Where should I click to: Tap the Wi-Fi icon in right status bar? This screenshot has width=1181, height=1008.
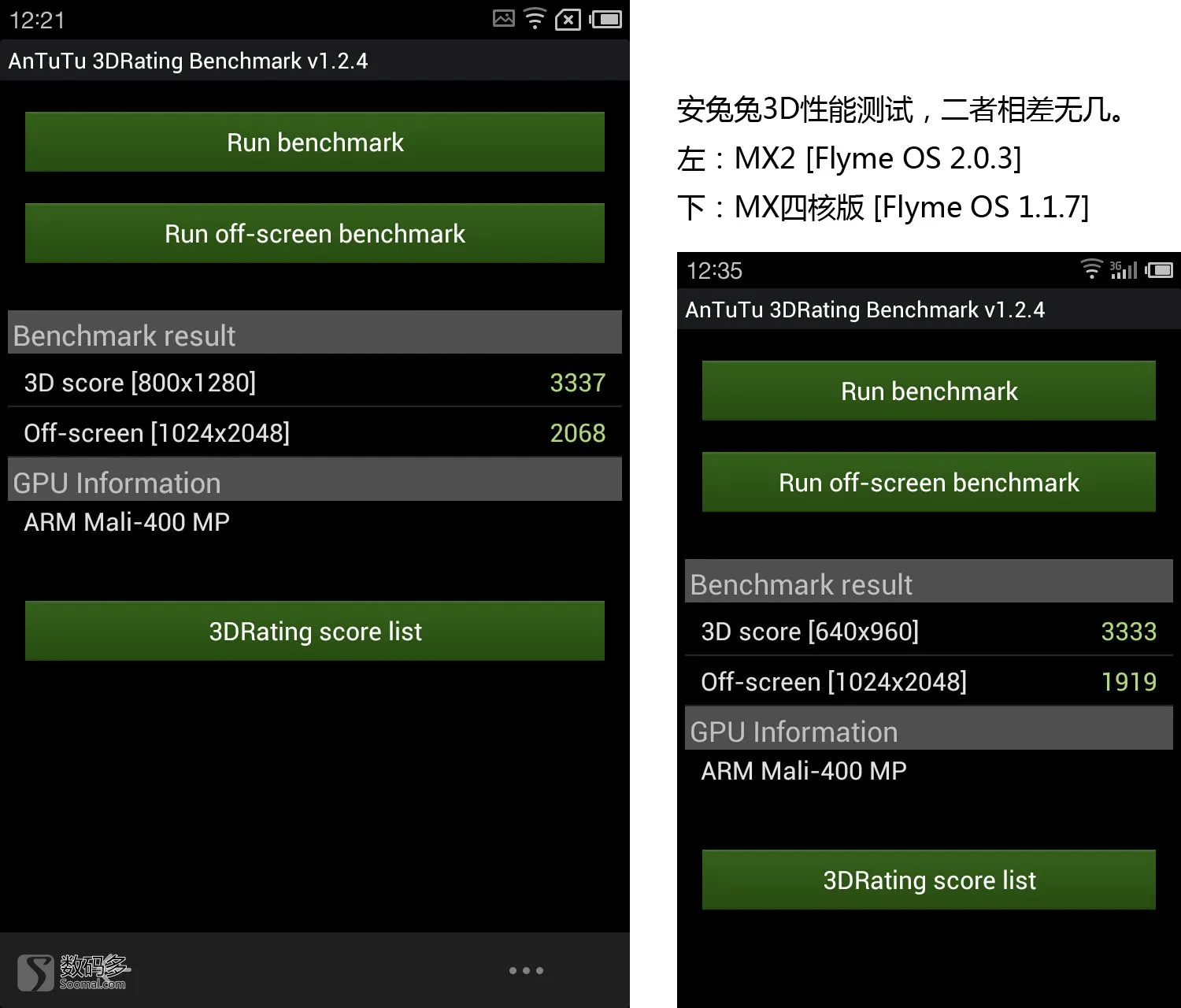click(1091, 269)
